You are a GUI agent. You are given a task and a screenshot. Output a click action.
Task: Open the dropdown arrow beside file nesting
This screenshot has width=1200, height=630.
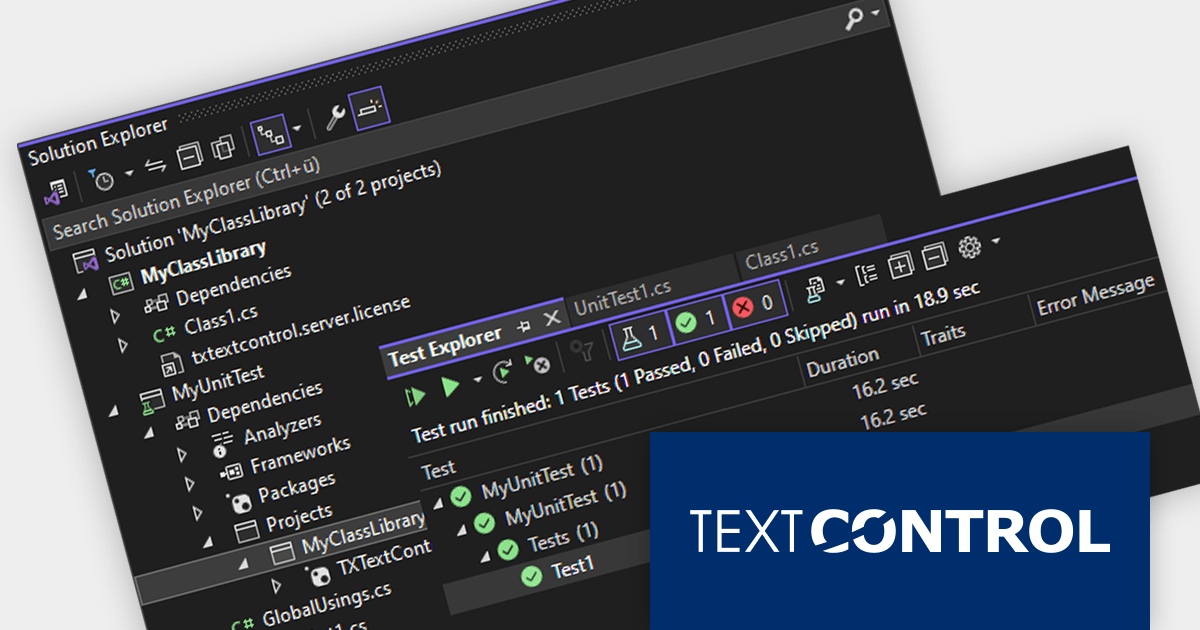(298, 128)
